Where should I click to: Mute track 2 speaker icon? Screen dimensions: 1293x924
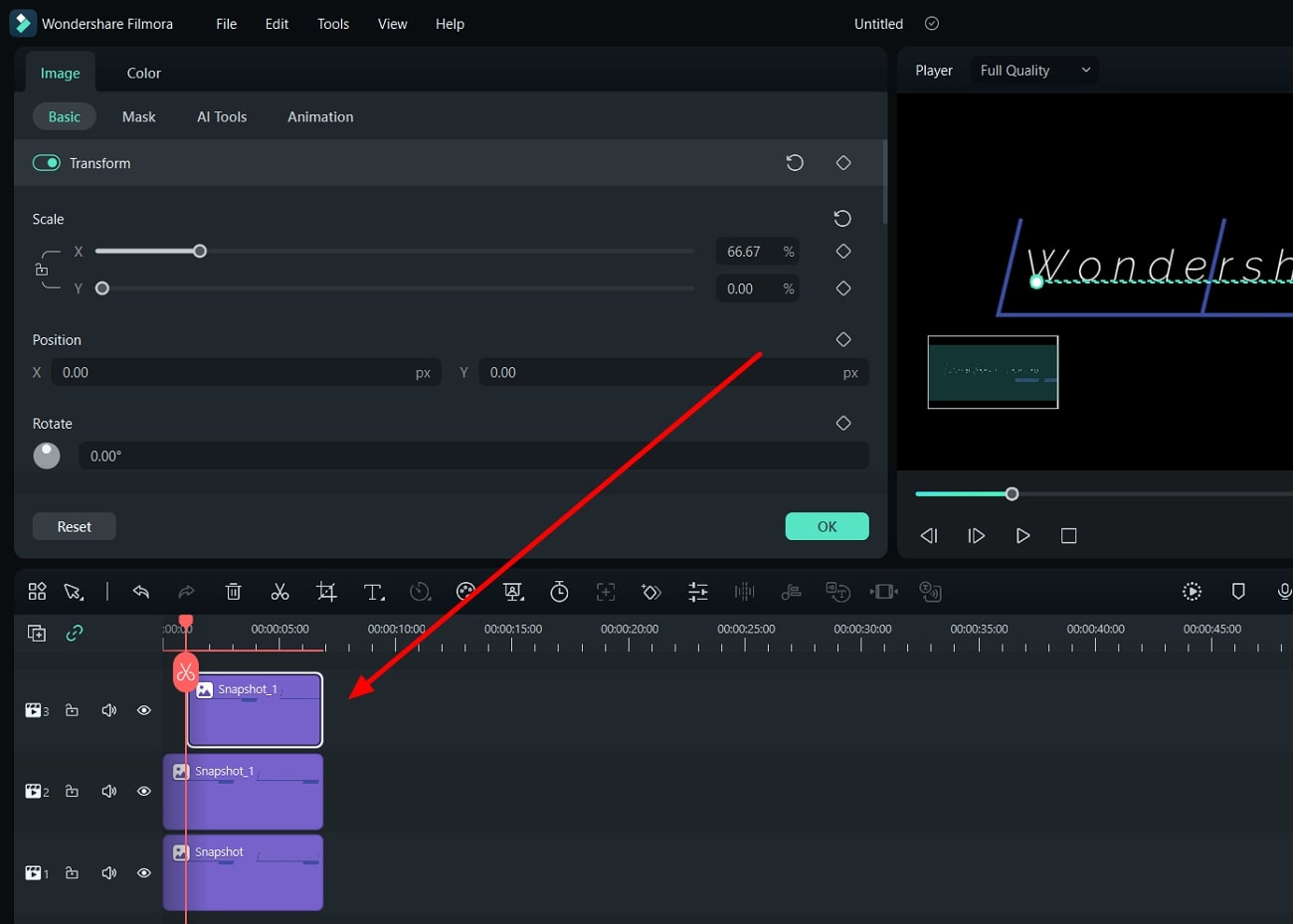pyautogui.click(x=108, y=792)
